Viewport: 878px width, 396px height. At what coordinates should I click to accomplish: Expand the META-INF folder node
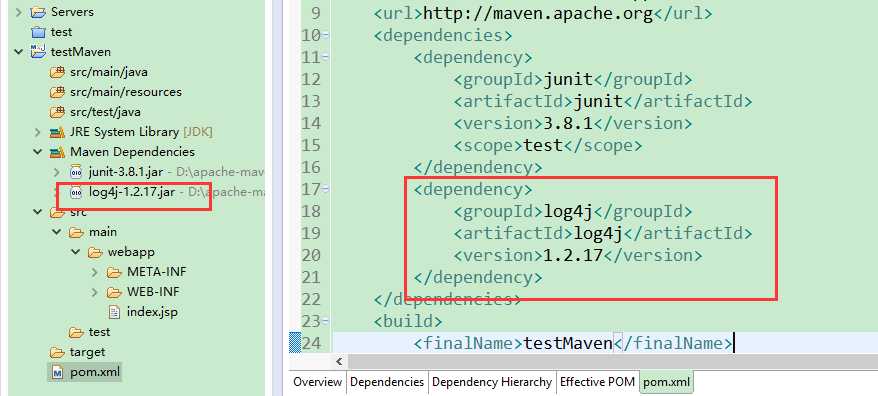point(95,272)
